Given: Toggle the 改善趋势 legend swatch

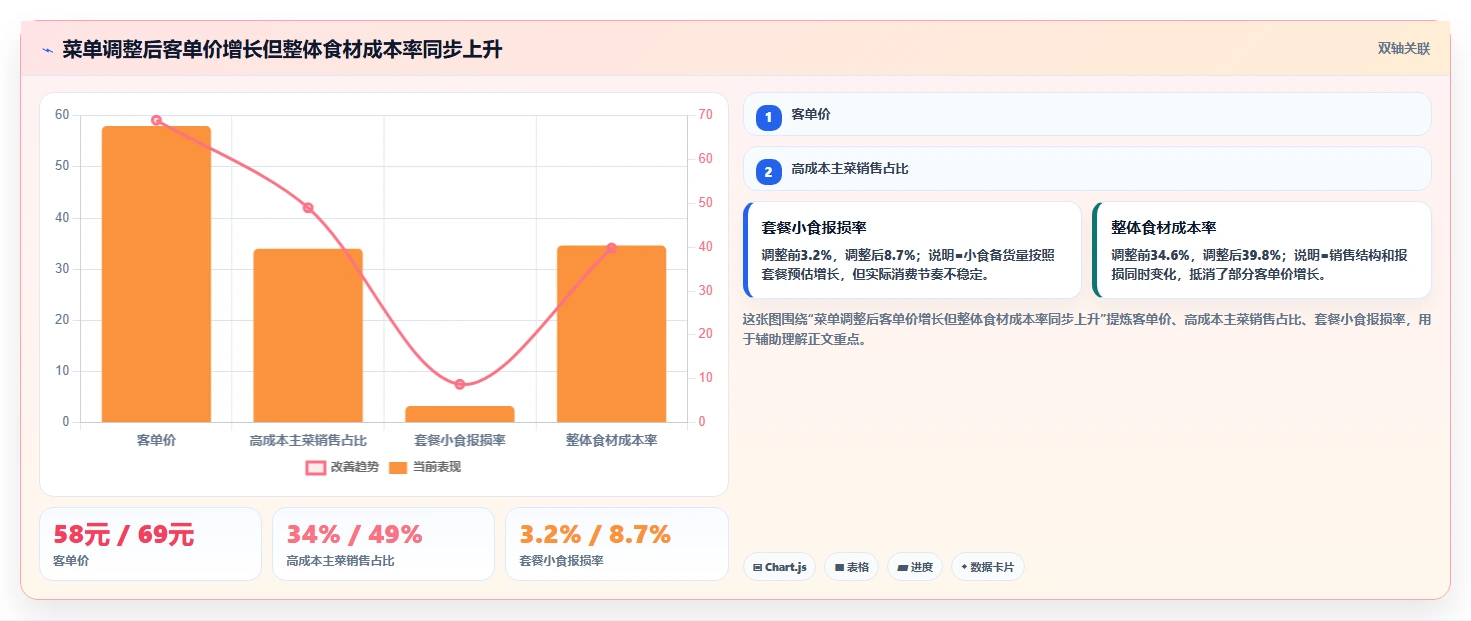Looking at the screenshot, I should 316,467.
